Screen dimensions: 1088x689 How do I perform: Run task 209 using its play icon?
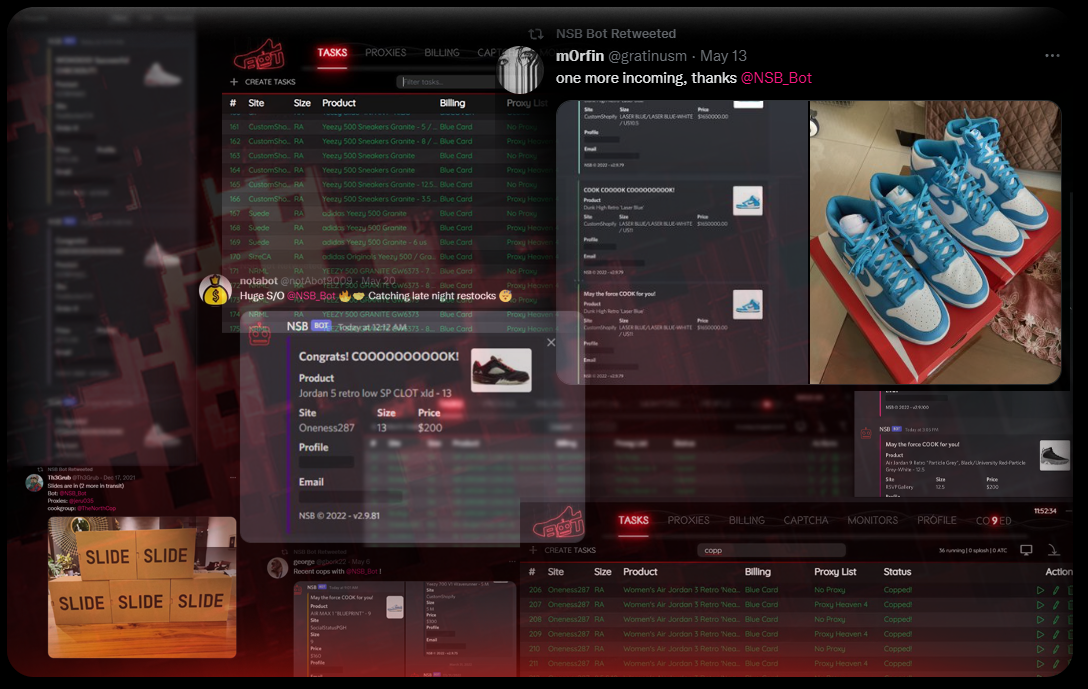[x=1040, y=634]
